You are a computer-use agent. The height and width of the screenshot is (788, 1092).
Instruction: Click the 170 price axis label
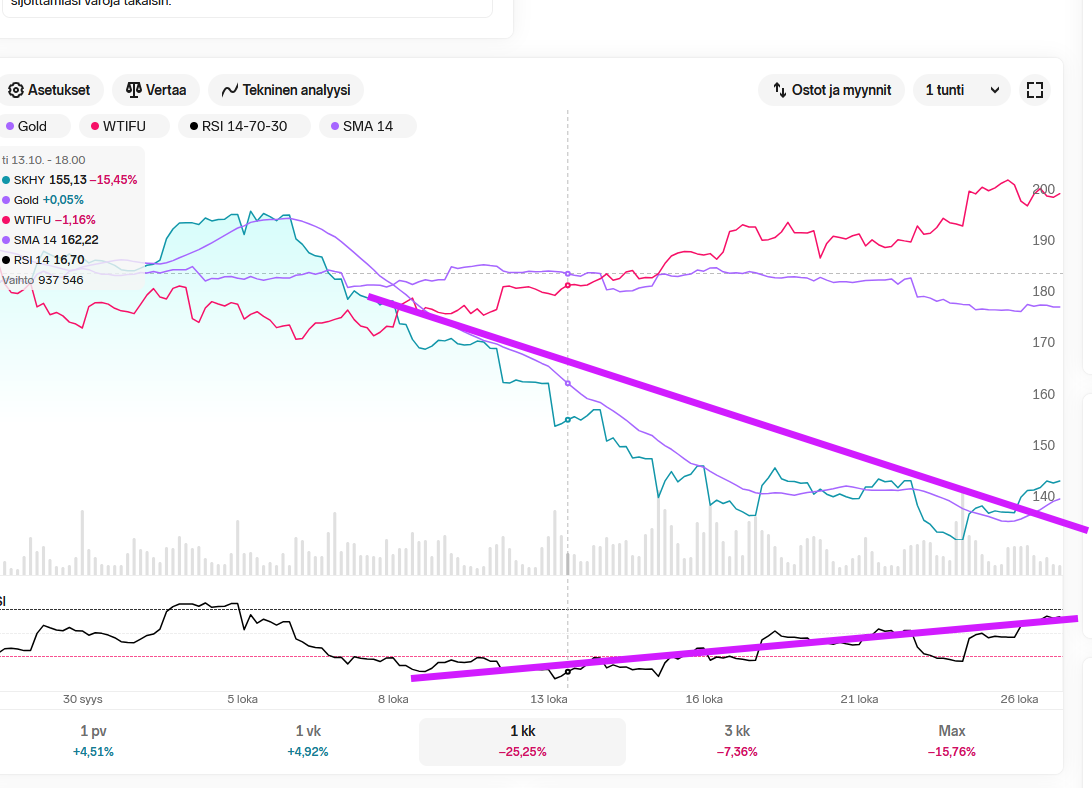pyautogui.click(x=1043, y=342)
